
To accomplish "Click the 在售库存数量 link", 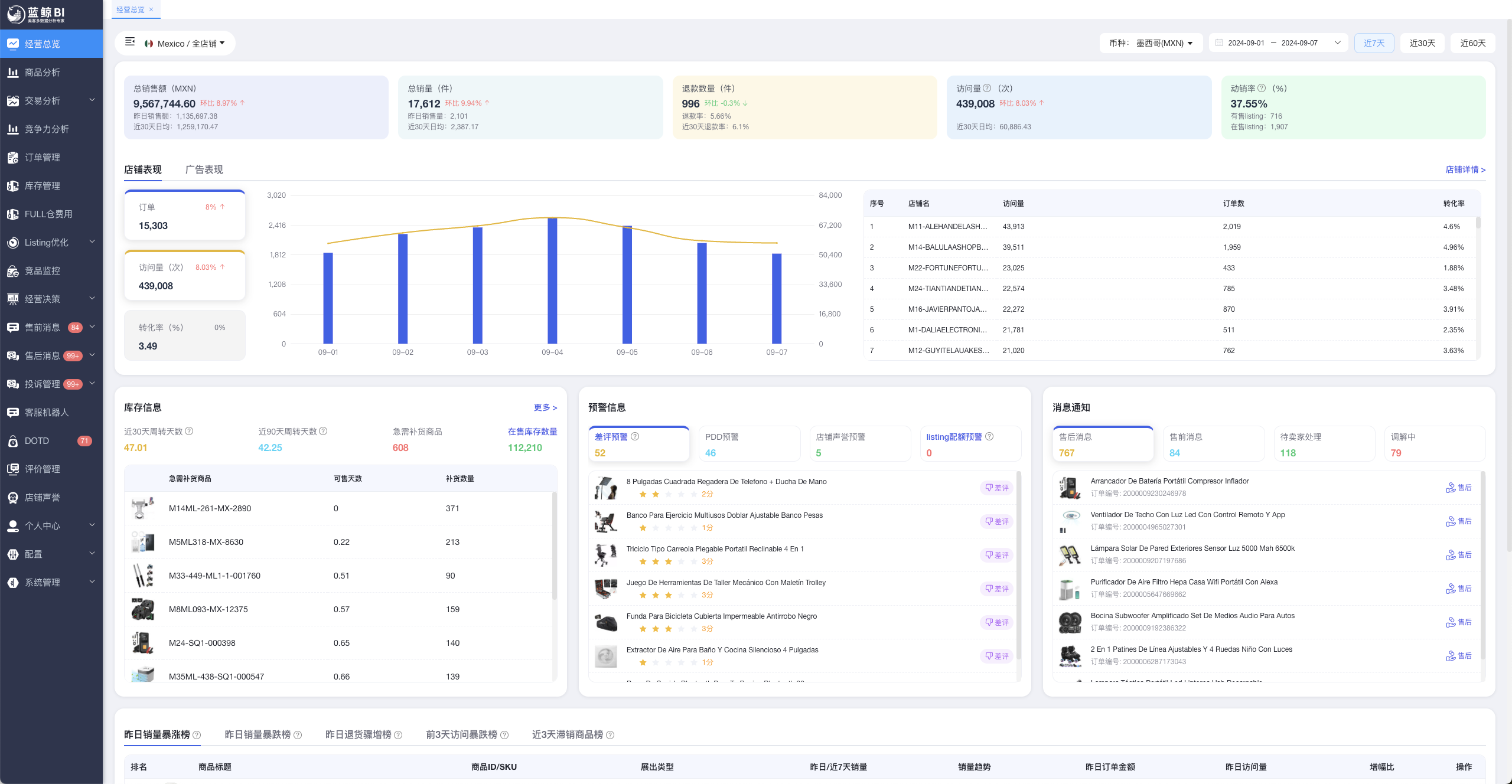I will pyautogui.click(x=532, y=432).
